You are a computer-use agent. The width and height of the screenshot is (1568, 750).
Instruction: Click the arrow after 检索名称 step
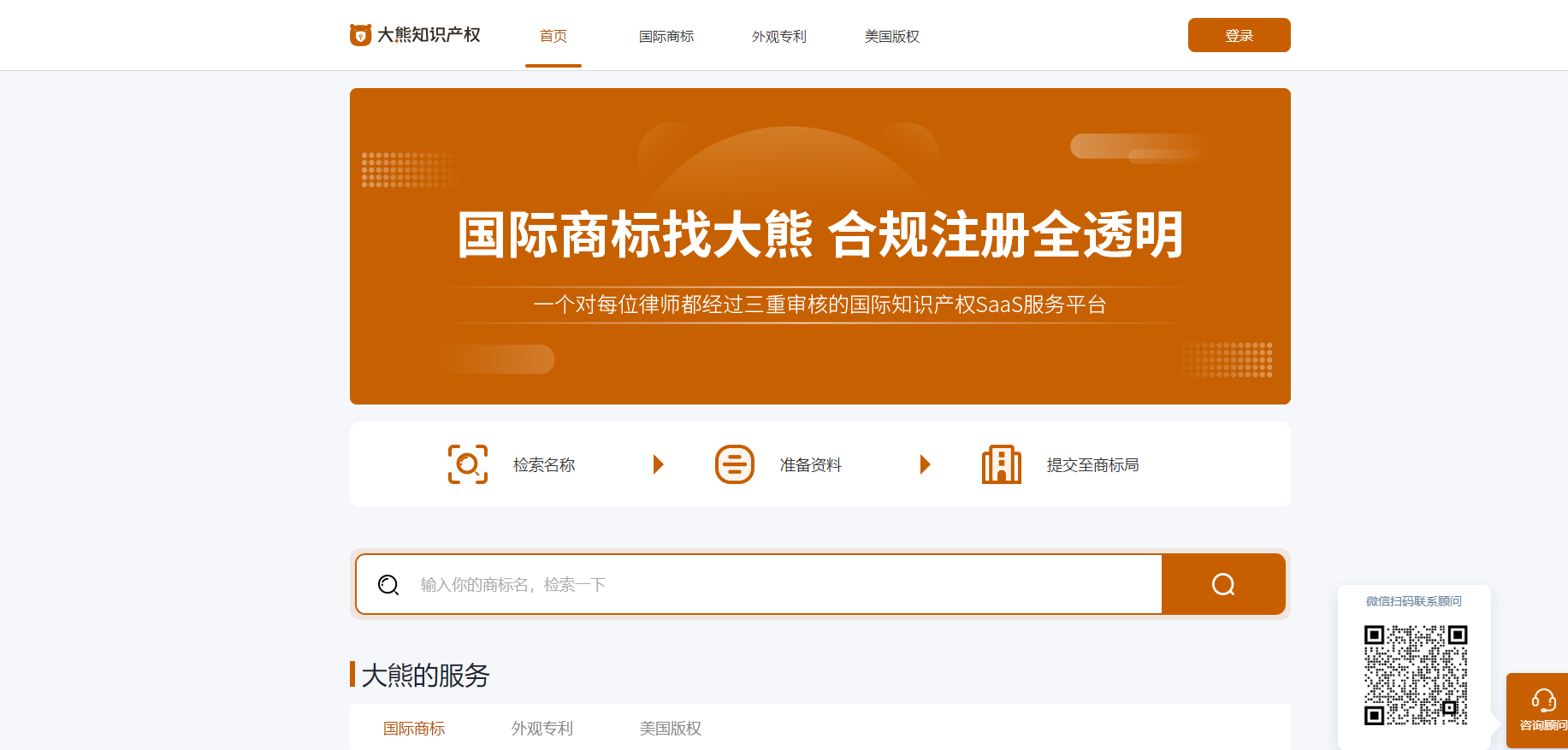pos(658,464)
